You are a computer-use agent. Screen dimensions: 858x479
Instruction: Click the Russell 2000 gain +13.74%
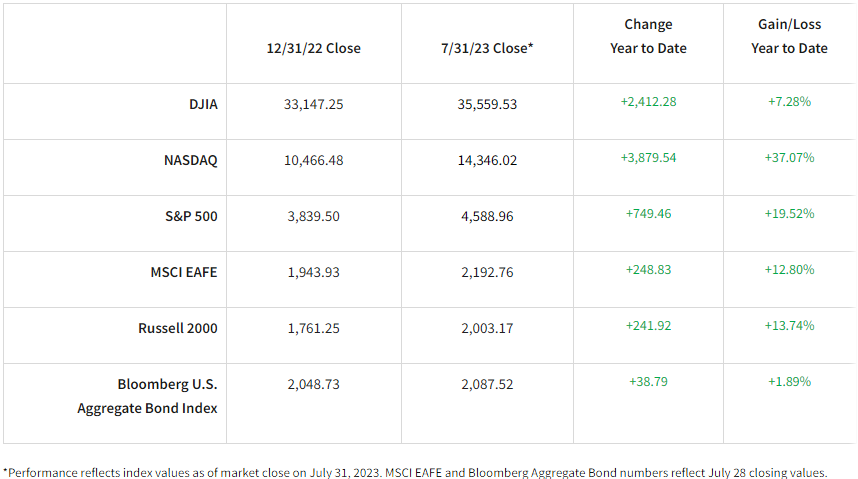pos(790,325)
